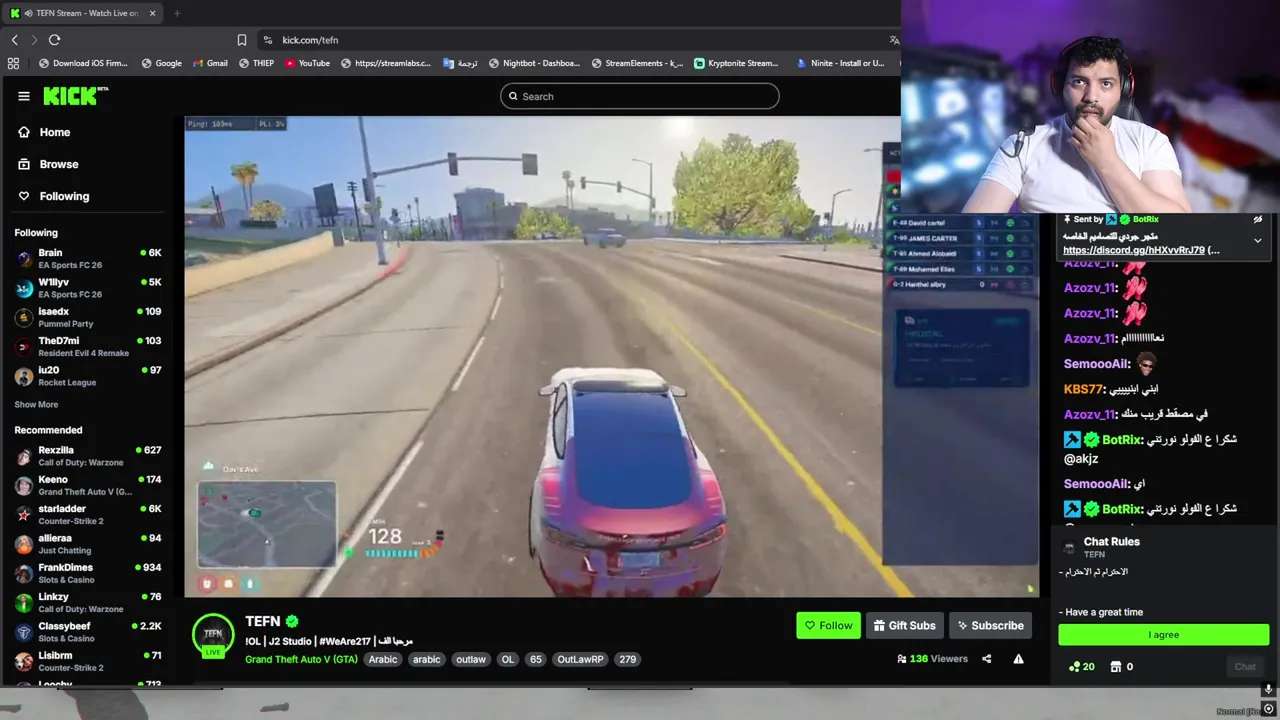The width and height of the screenshot is (1280, 720).
Task: Open allieraa Just Chatting channel
Action: pyautogui.click(x=88, y=544)
